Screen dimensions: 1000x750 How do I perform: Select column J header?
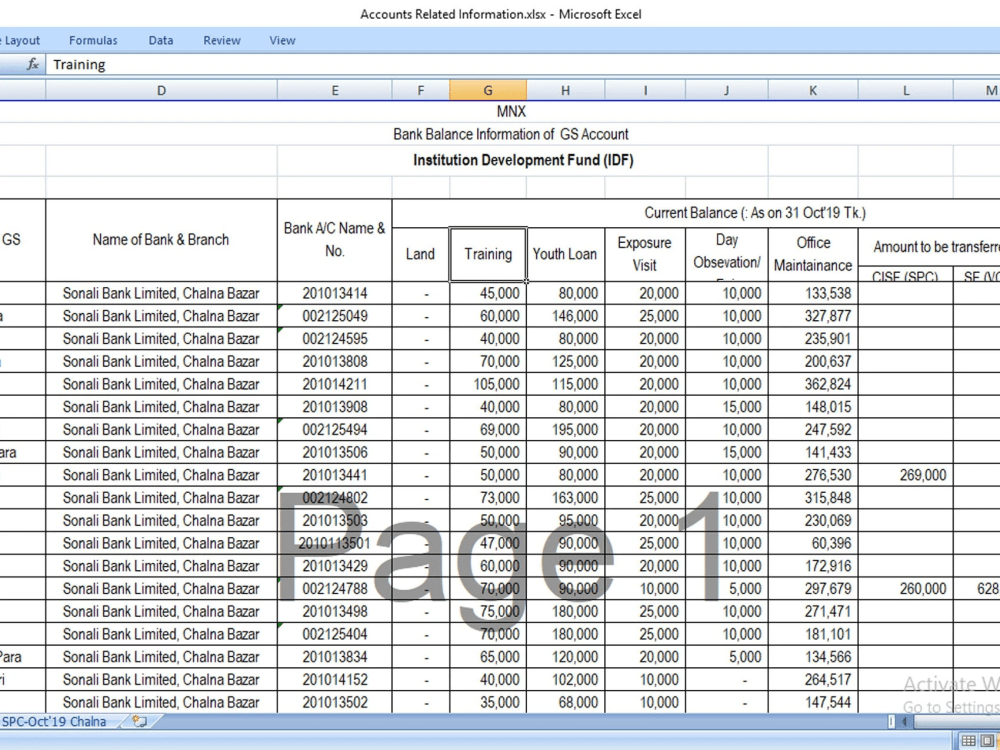point(726,91)
